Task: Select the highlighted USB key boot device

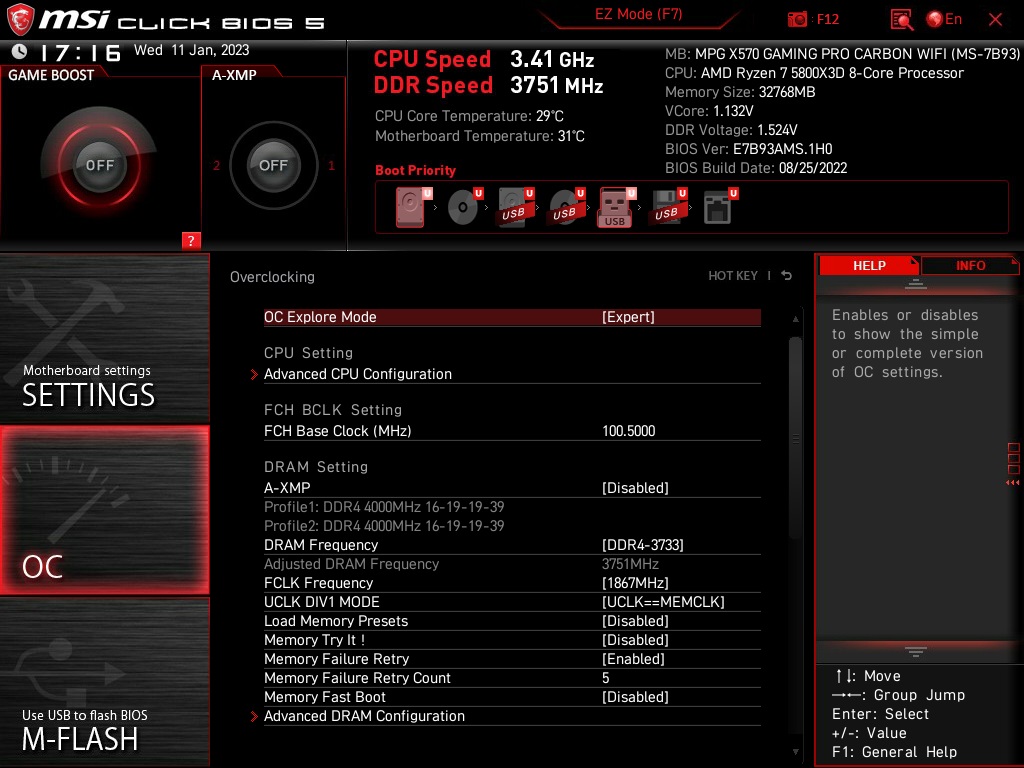Action: (616, 208)
